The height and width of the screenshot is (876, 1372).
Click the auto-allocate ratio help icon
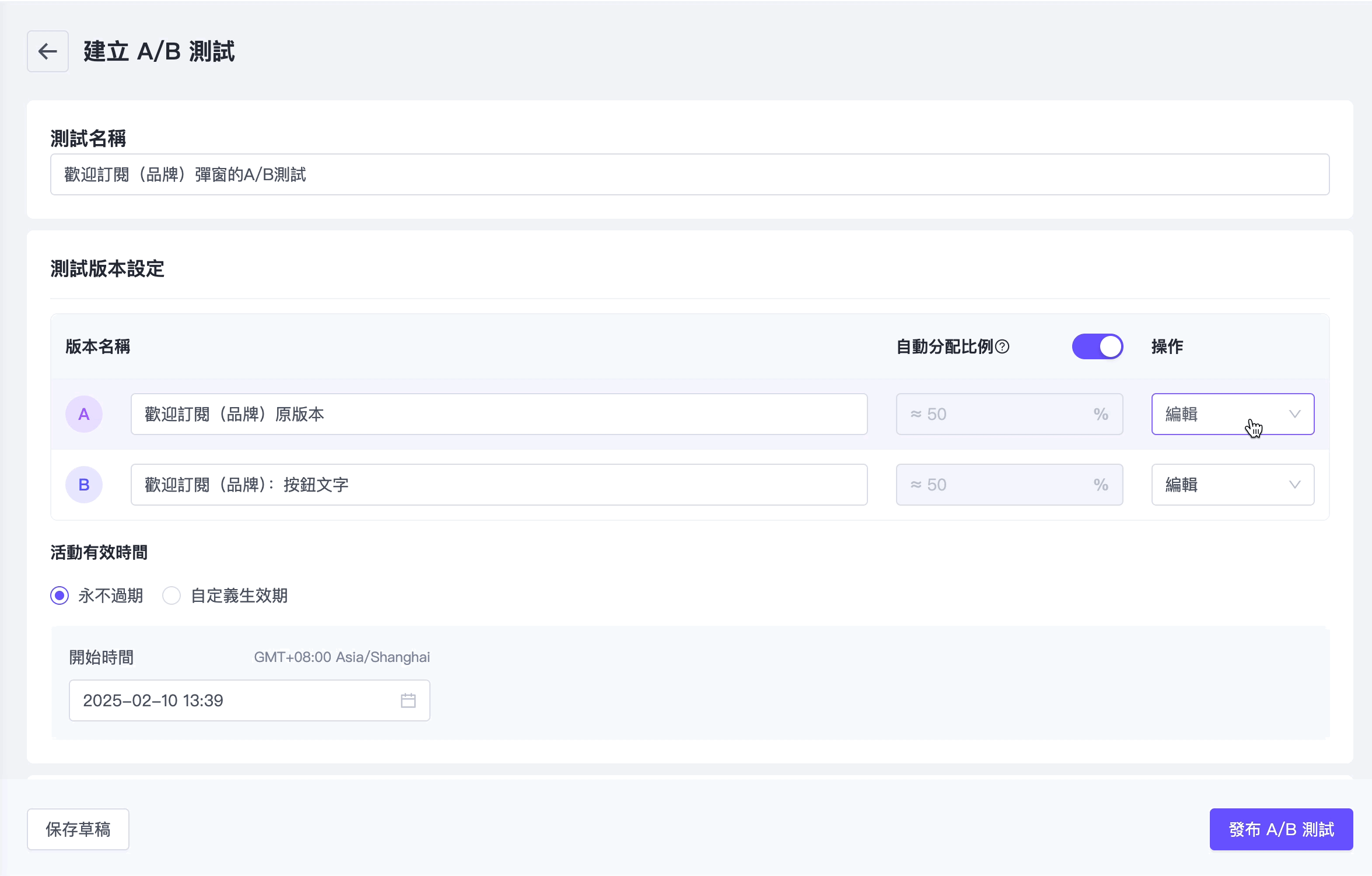[1002, 347]
